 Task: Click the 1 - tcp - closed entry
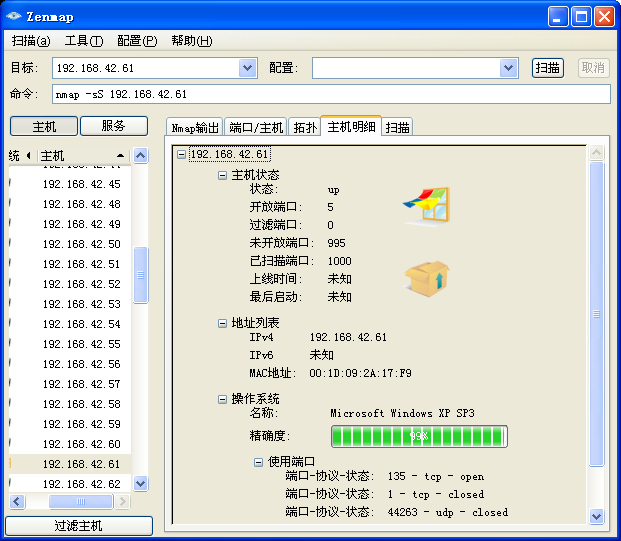point(436,495)
